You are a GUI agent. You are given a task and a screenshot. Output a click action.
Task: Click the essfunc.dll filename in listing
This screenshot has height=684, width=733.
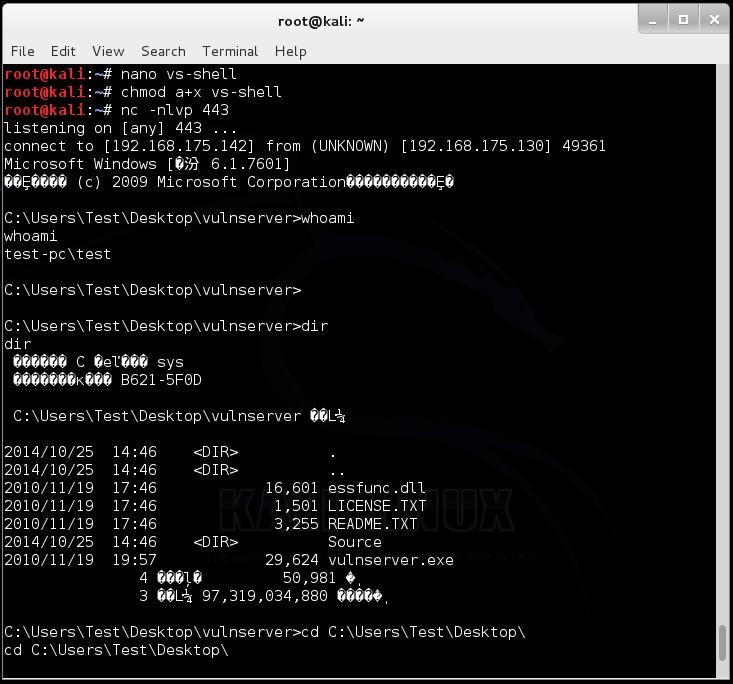(x=376, y=488)
